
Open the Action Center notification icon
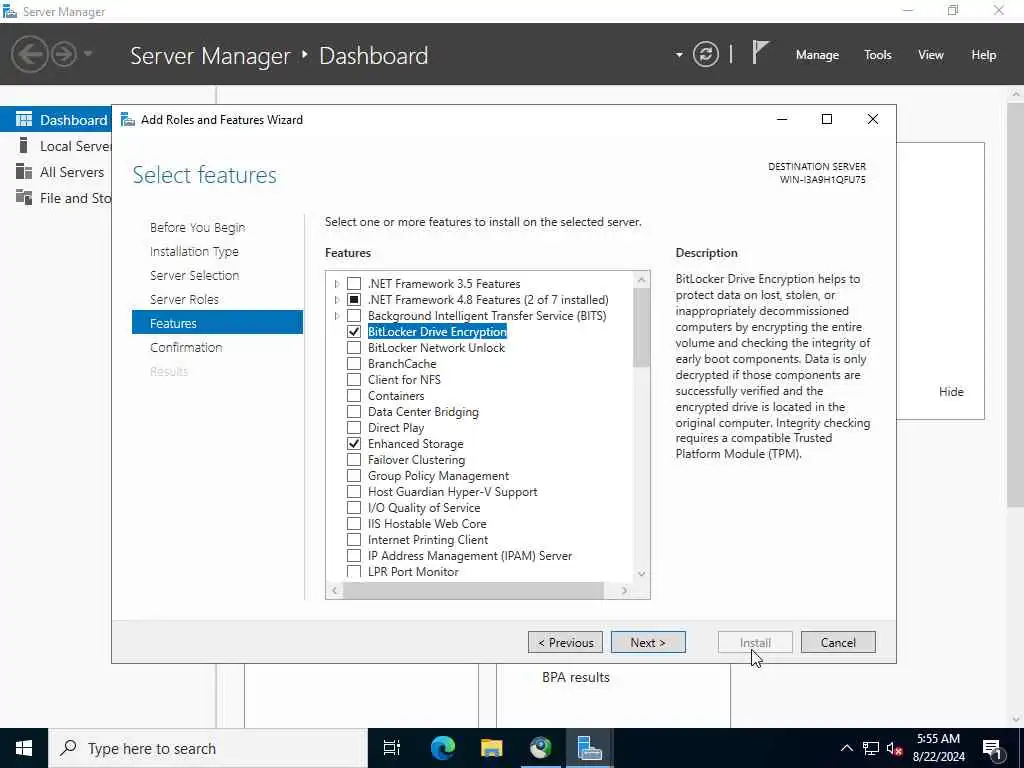point(992,748)
